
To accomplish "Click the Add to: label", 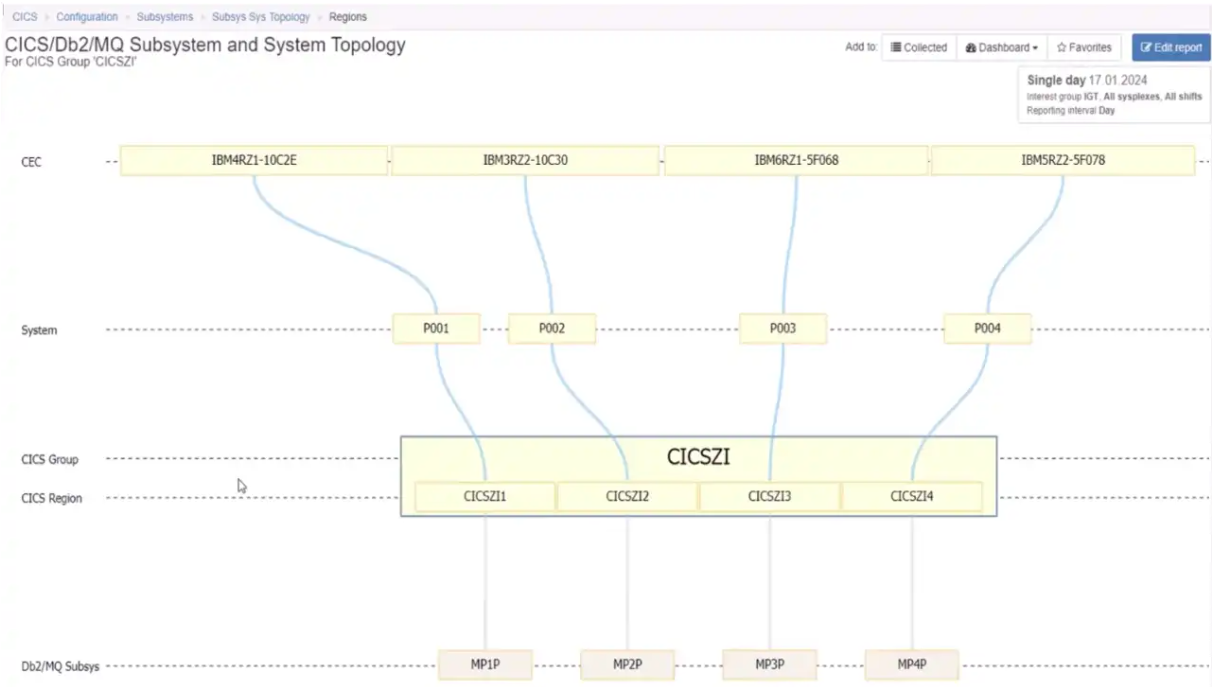I will [x=861, y=47].
